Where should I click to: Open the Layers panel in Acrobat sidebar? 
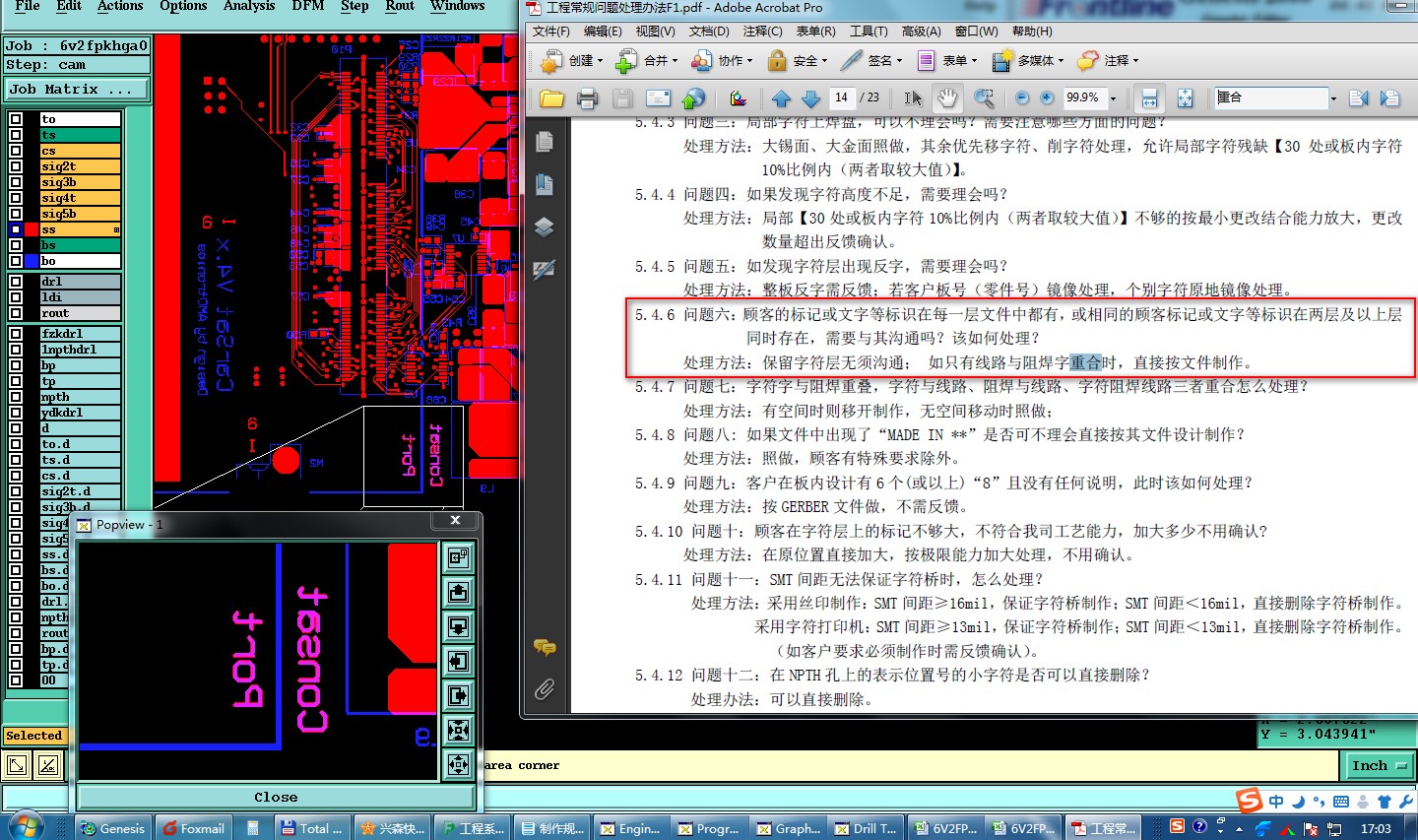pyautogui.click(x=545, y=226)
